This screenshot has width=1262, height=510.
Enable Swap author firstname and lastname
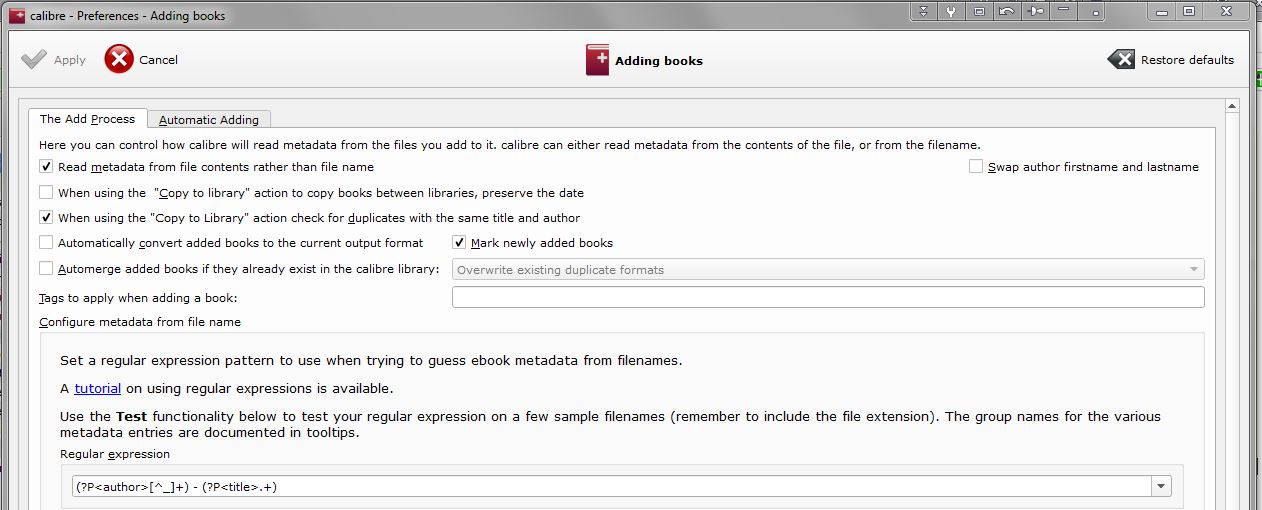(x=976, y=167)
